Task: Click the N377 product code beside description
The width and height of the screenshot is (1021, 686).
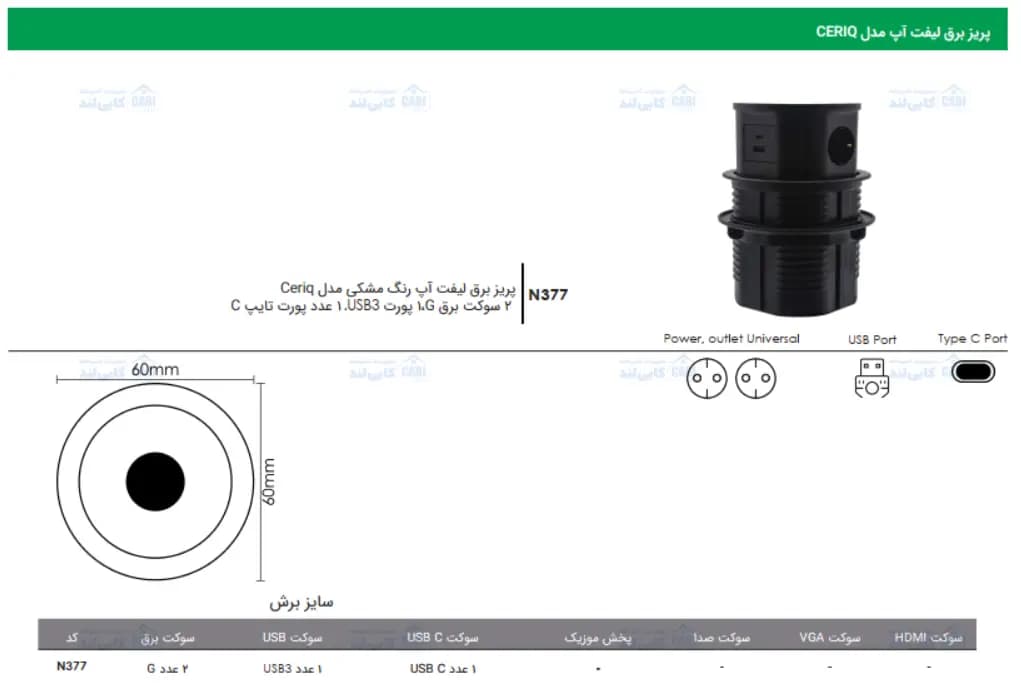Action: 548,295
